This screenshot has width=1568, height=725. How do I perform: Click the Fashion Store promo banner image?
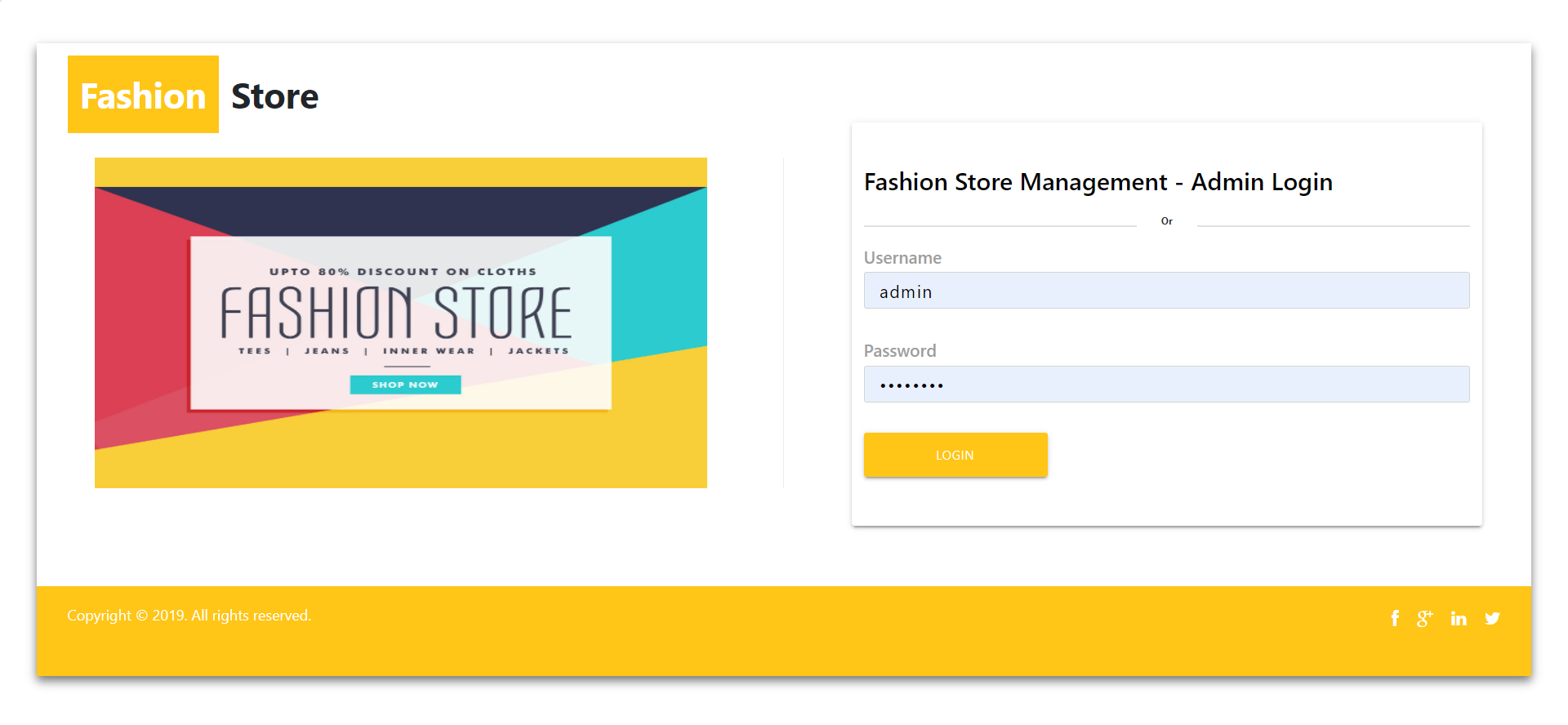(401, 322)
